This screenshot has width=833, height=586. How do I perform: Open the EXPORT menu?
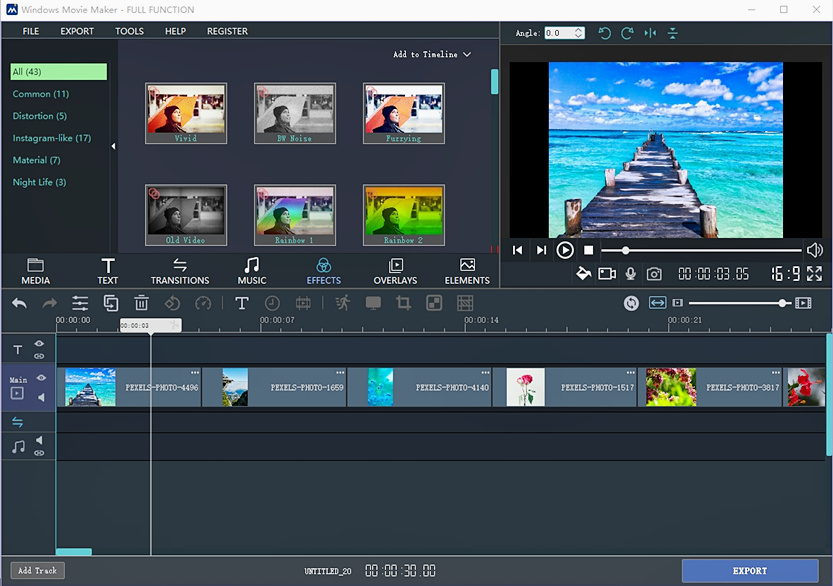pos(77,31)
